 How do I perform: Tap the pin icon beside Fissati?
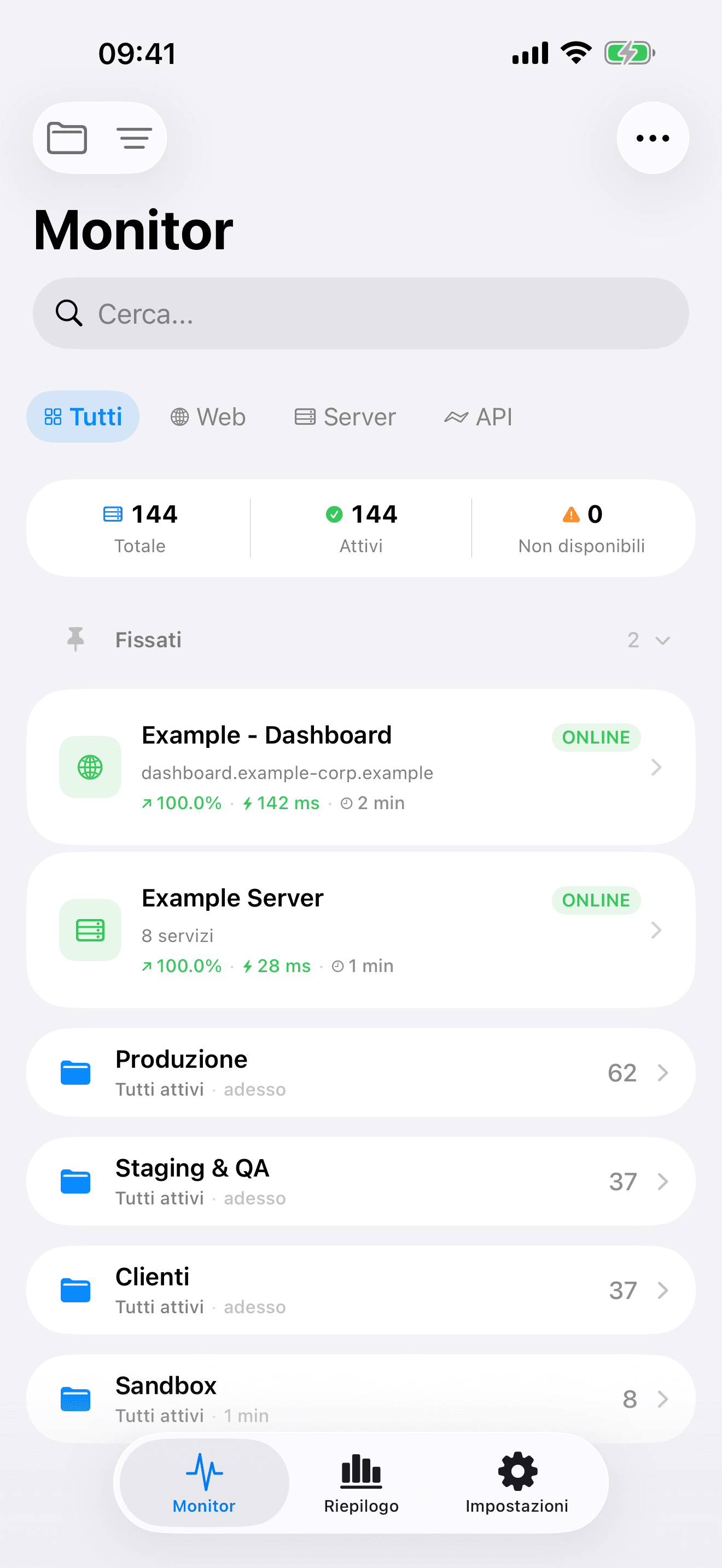[75, 640]
